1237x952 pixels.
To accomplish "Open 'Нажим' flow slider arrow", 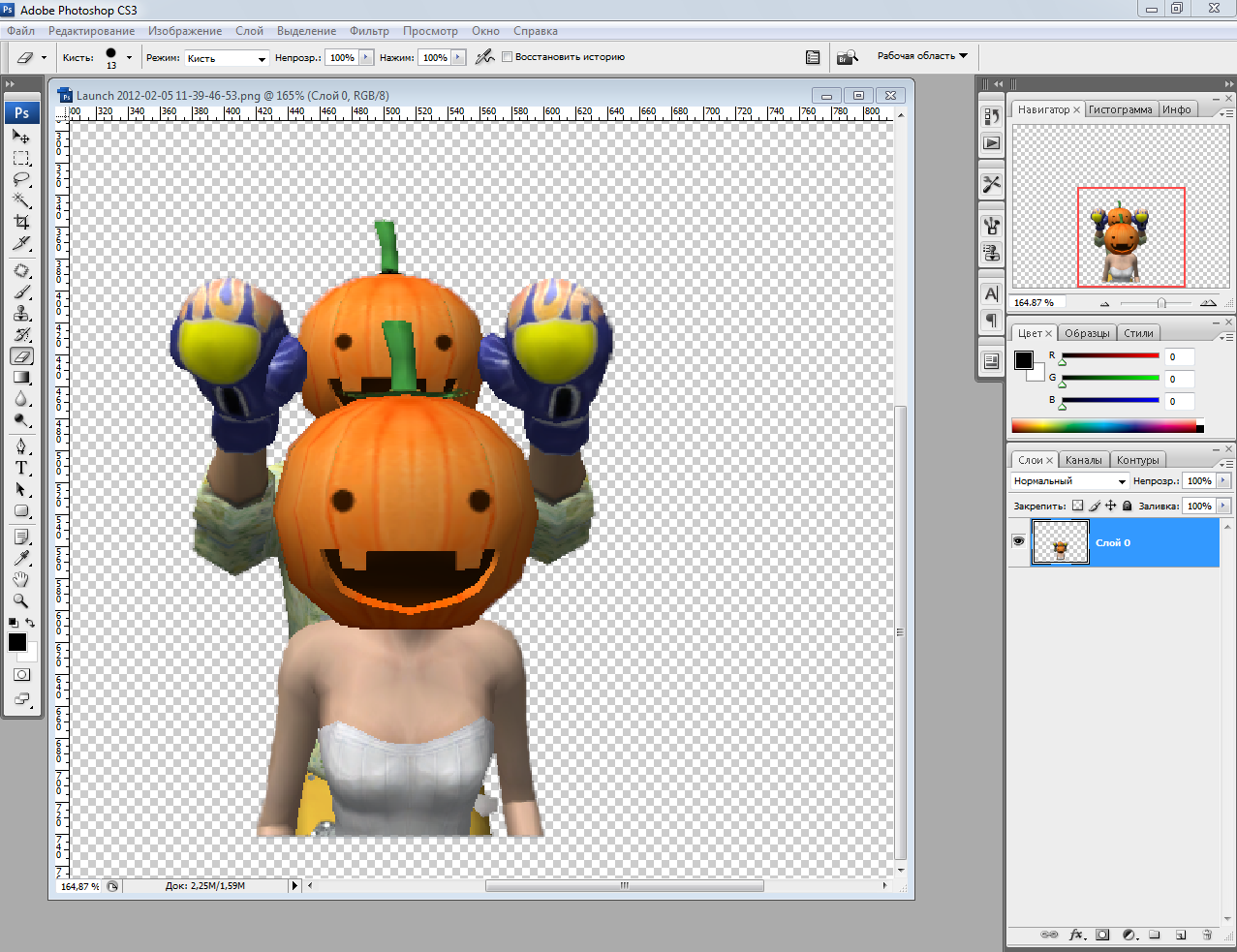I will [459, 57].
